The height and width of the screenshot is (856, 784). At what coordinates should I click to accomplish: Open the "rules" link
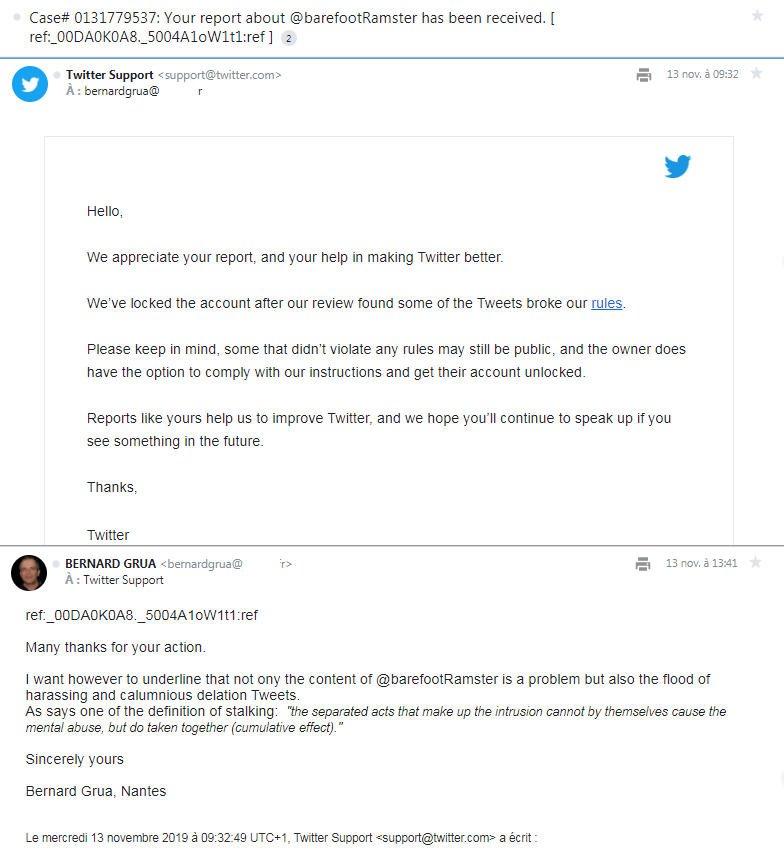(x=606, y=303)
